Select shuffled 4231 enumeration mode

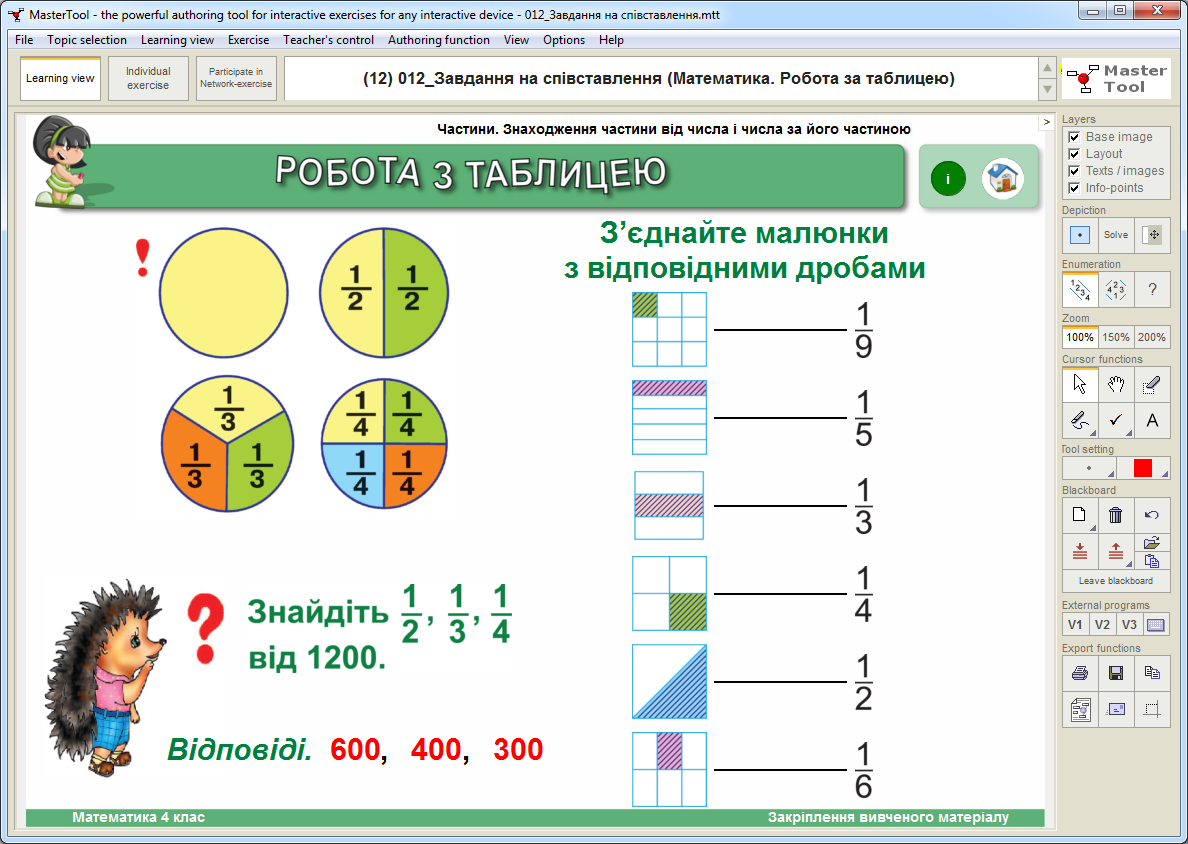(1116, 289)
